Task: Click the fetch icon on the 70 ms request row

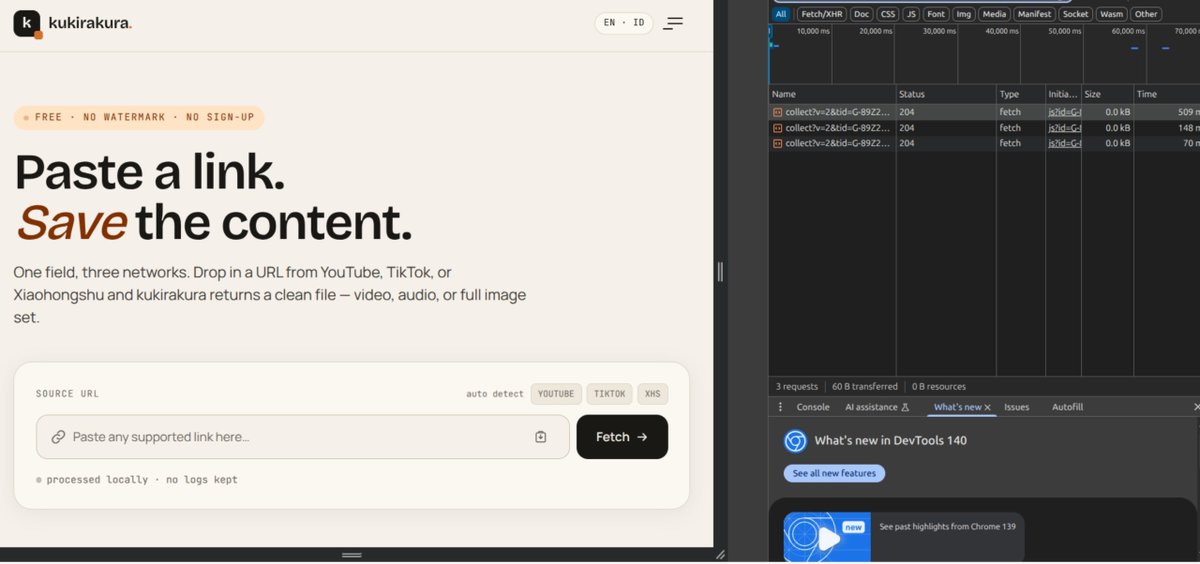Action: 777,143
